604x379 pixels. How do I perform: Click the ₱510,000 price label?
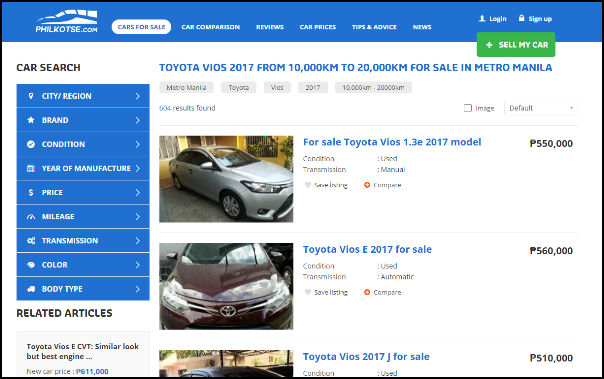[x=551, y=358]
